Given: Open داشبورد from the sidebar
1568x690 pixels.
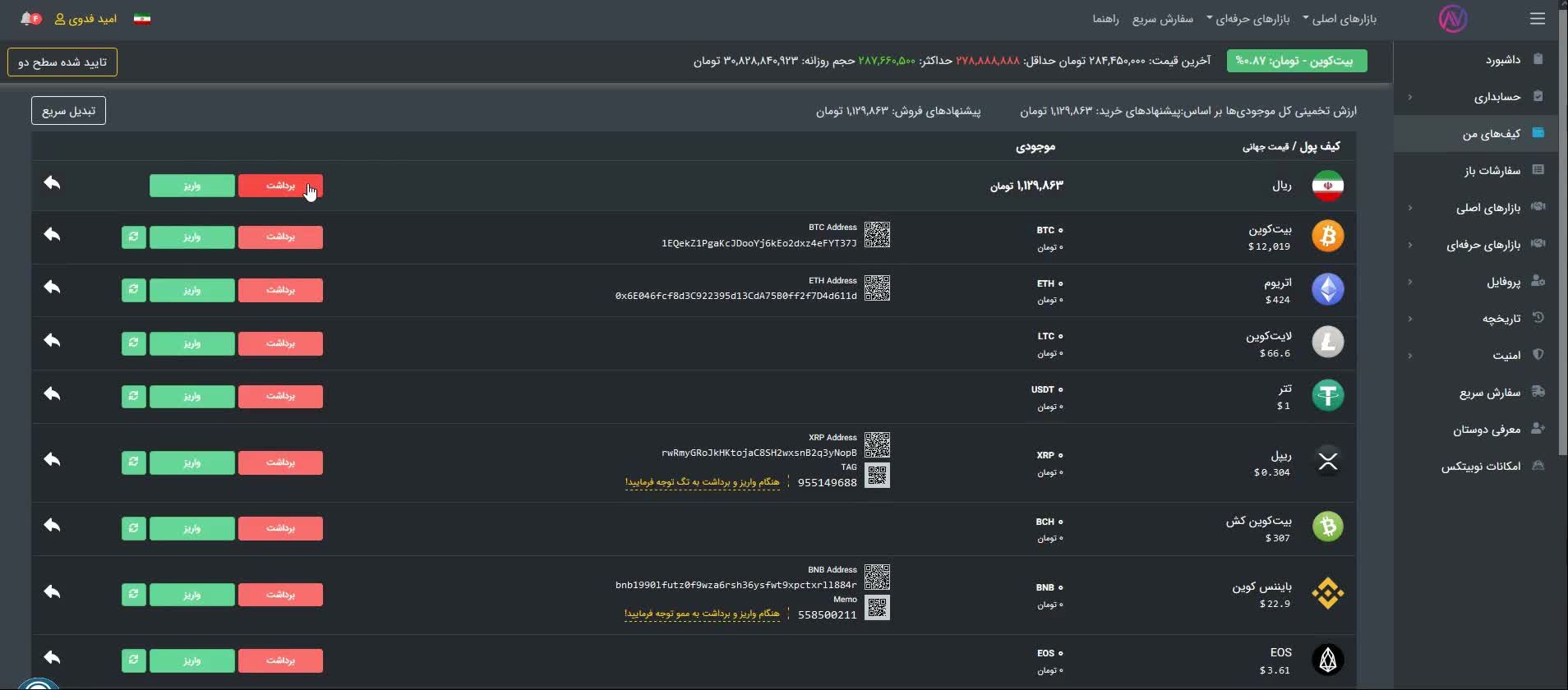Looking at the screenshot, I should (1502, 60).
